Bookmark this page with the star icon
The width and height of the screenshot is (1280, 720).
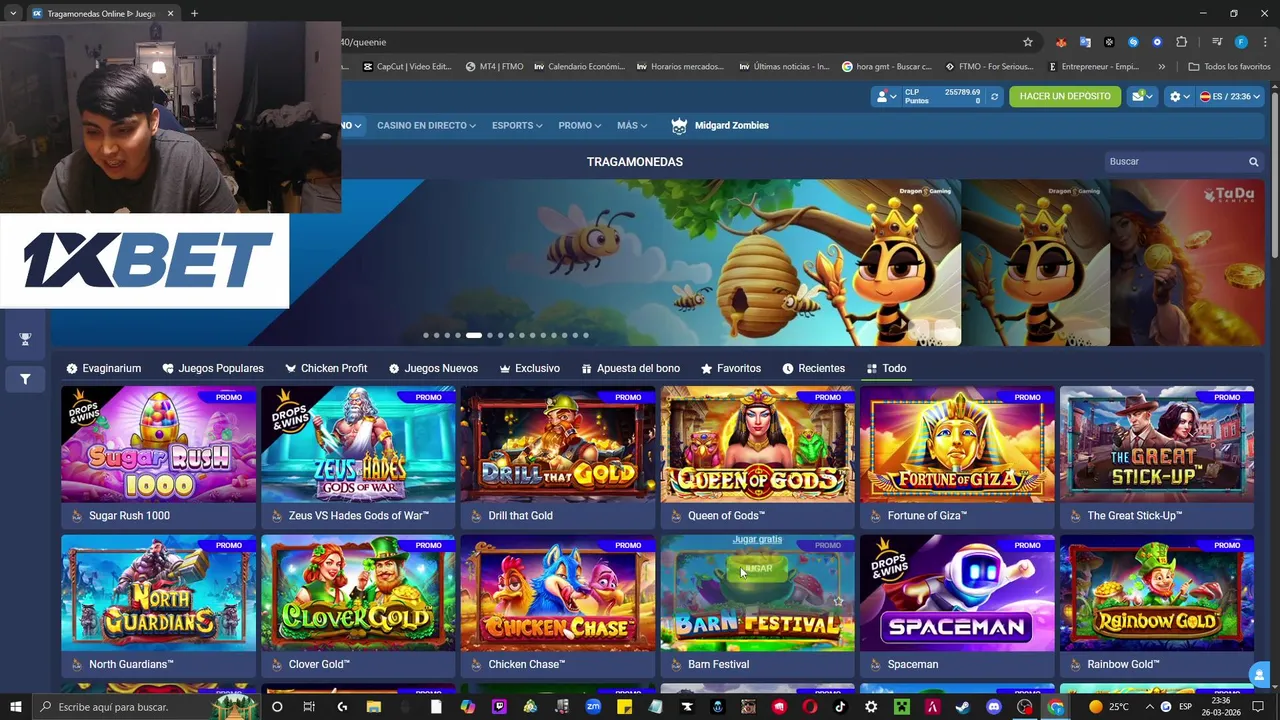1027,42
